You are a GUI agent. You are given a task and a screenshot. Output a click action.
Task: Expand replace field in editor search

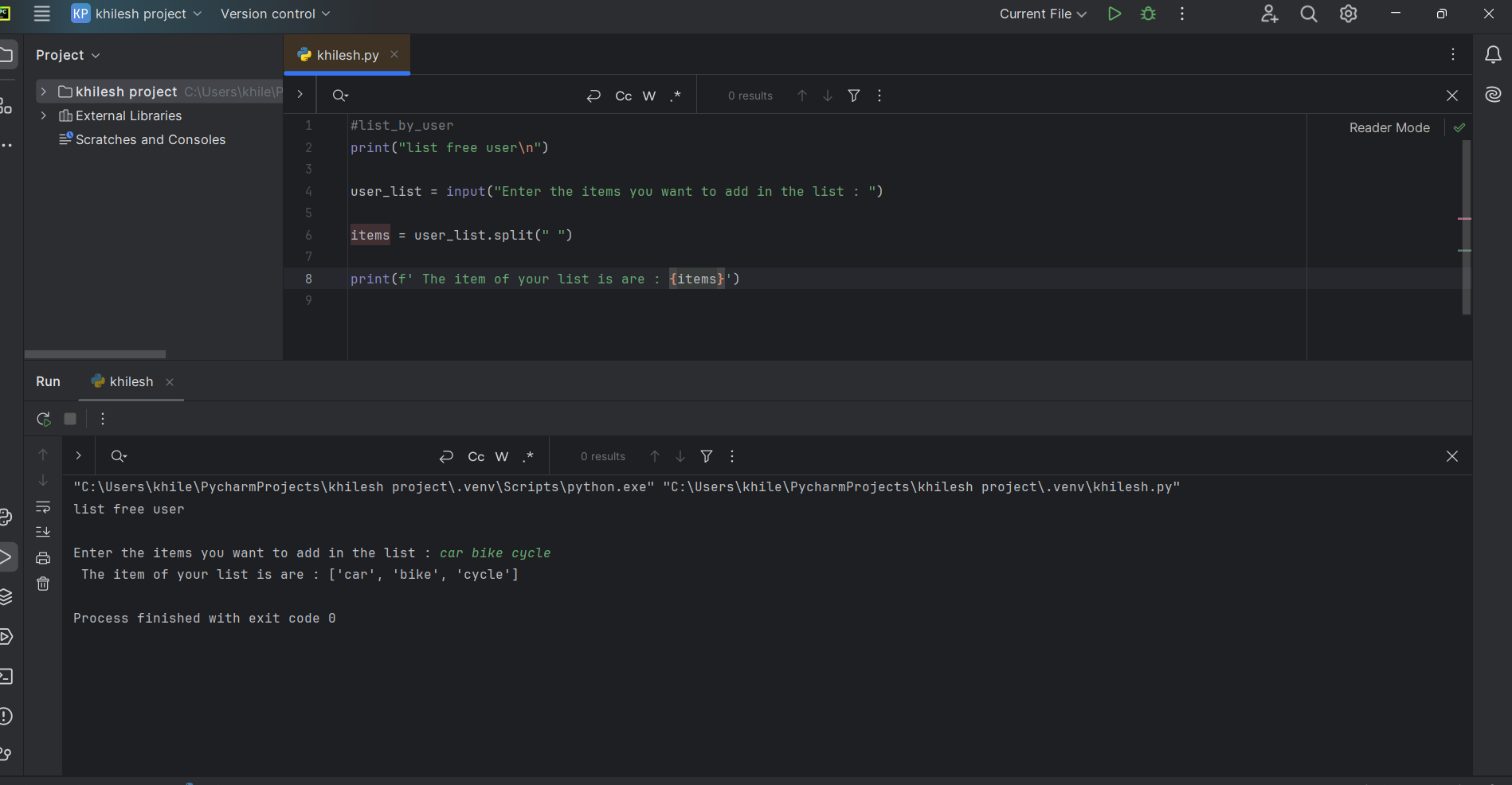click(x=300, y=94)
